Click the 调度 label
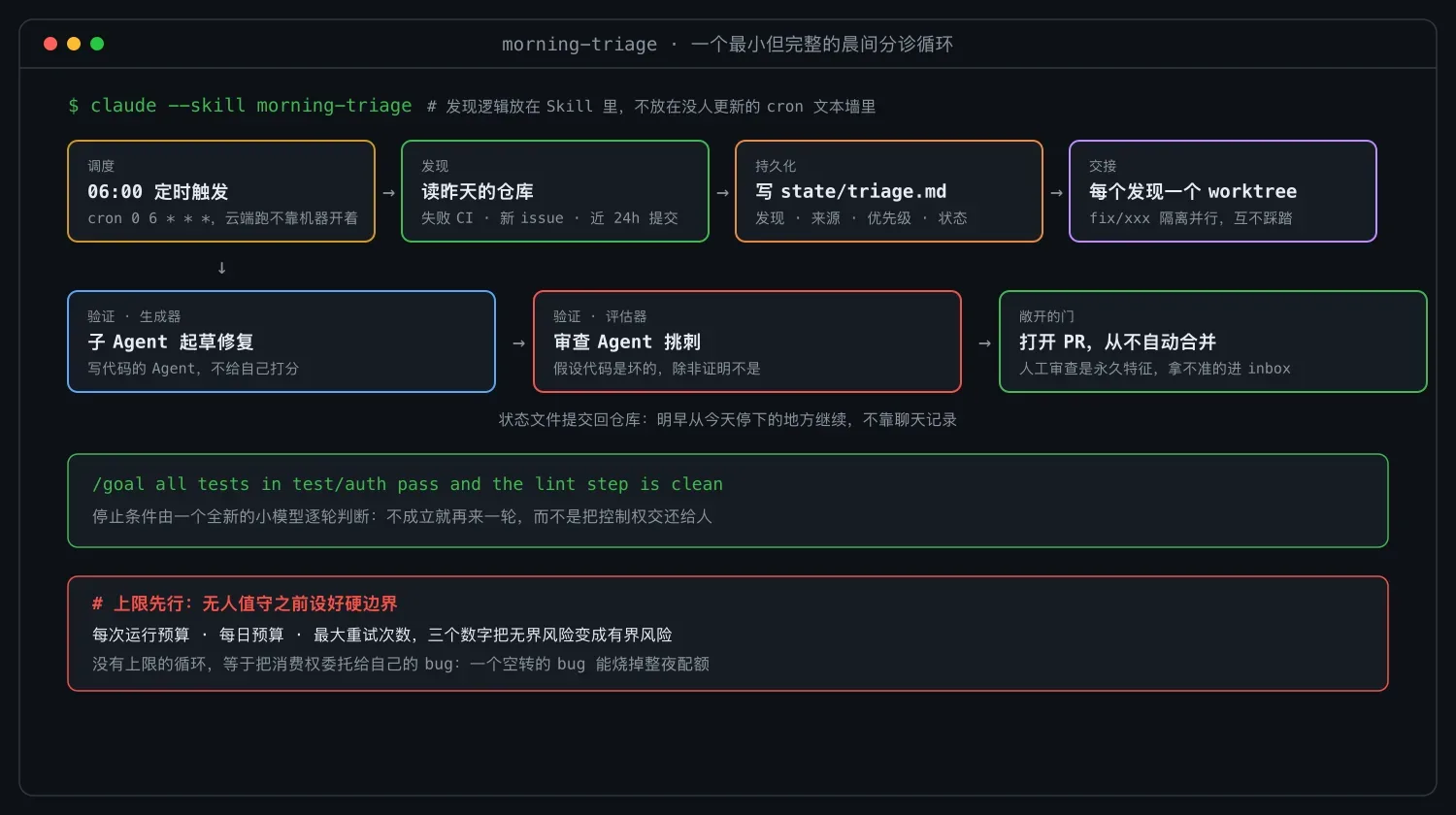 101,166
